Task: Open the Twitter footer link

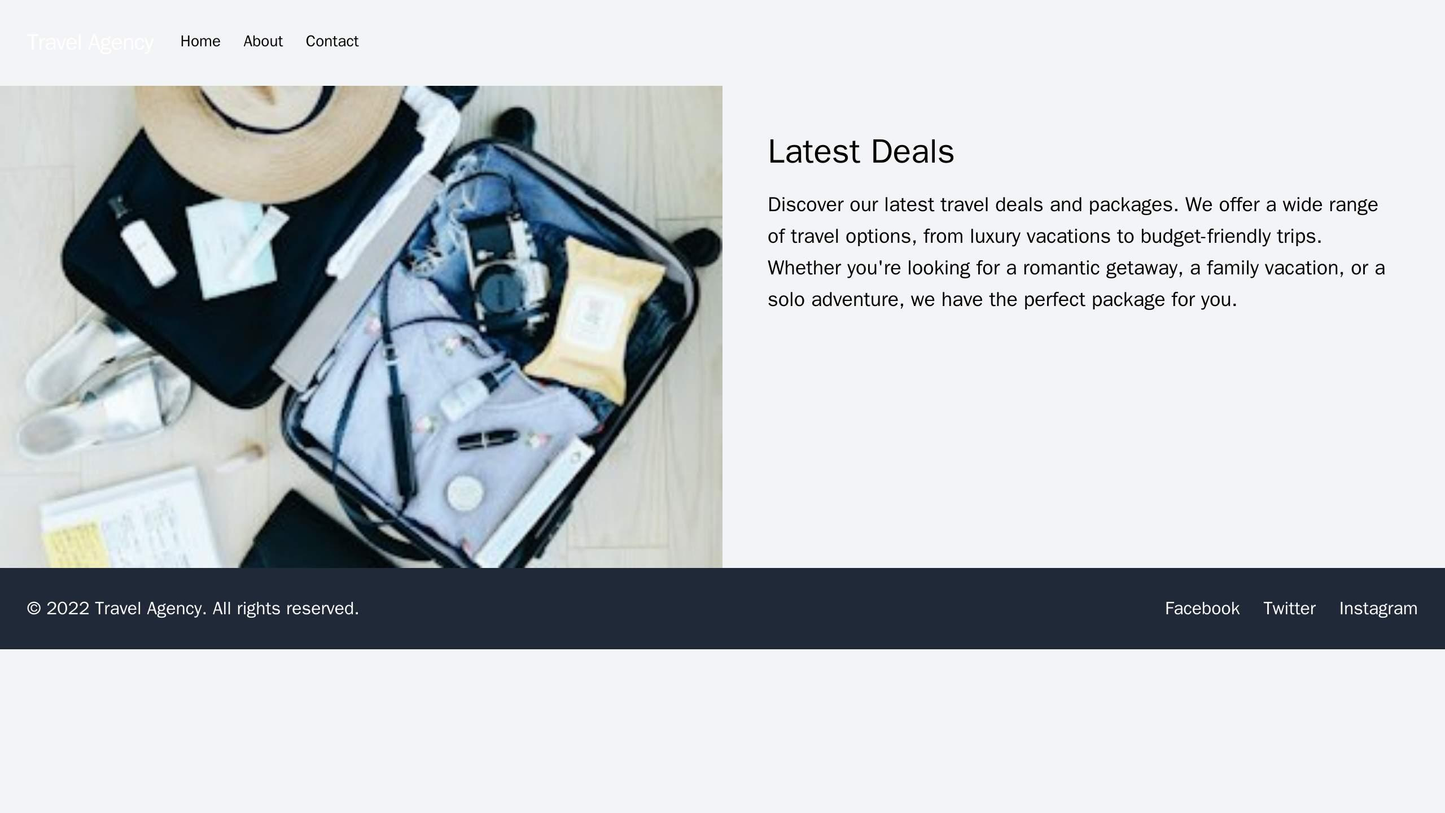Action: point(1289,608)
